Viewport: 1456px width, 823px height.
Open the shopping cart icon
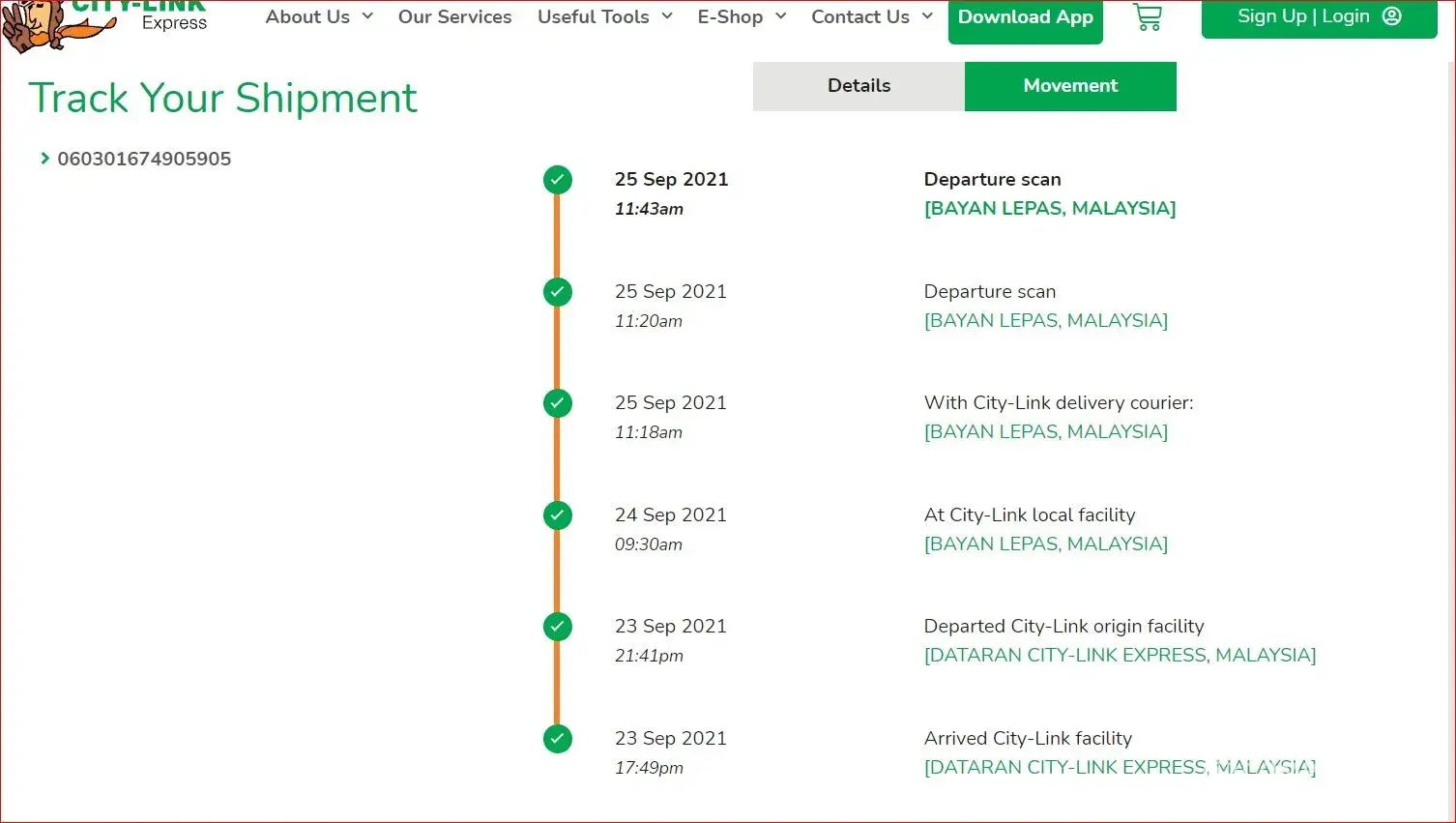(1147, 17)
